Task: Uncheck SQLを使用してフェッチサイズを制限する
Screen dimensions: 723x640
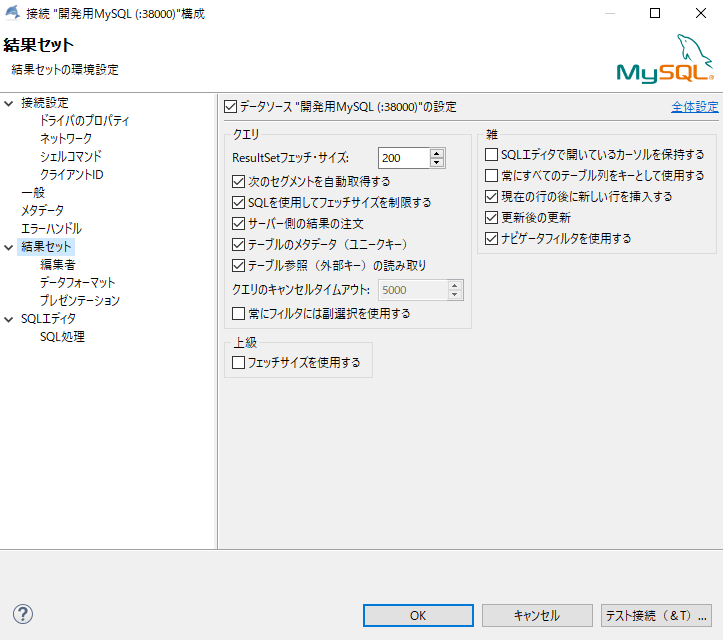Action: tap(238, 202)
